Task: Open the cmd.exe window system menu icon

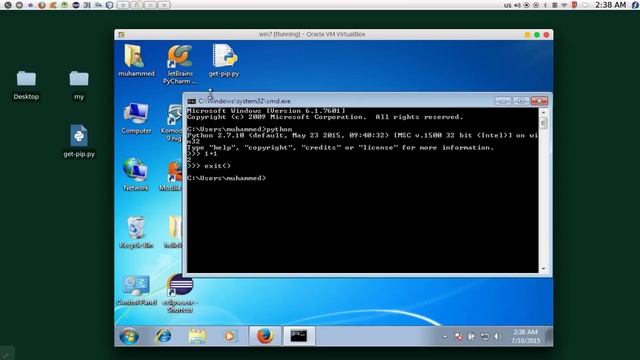Action: coord(191,101)
